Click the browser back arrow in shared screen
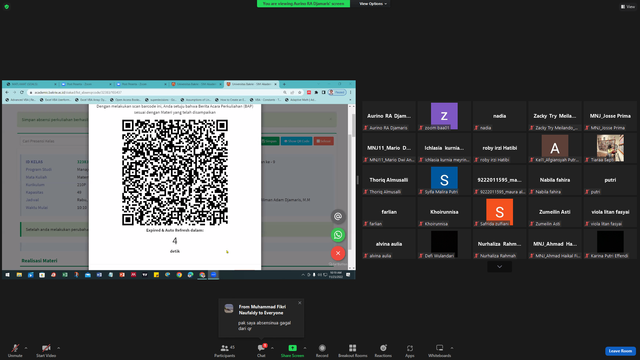640x360 pixels. pyautogui.click(x=7, y=93)
